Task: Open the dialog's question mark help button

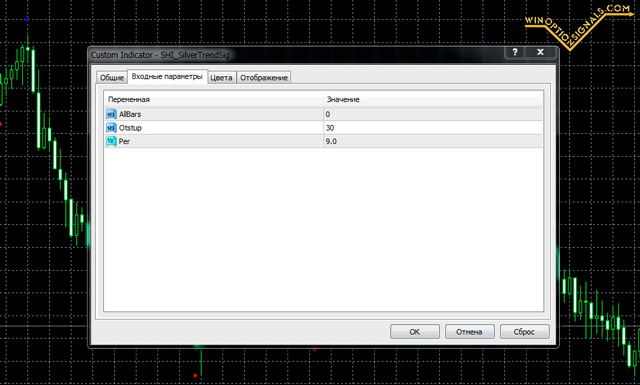Action: tap(515, 52)
